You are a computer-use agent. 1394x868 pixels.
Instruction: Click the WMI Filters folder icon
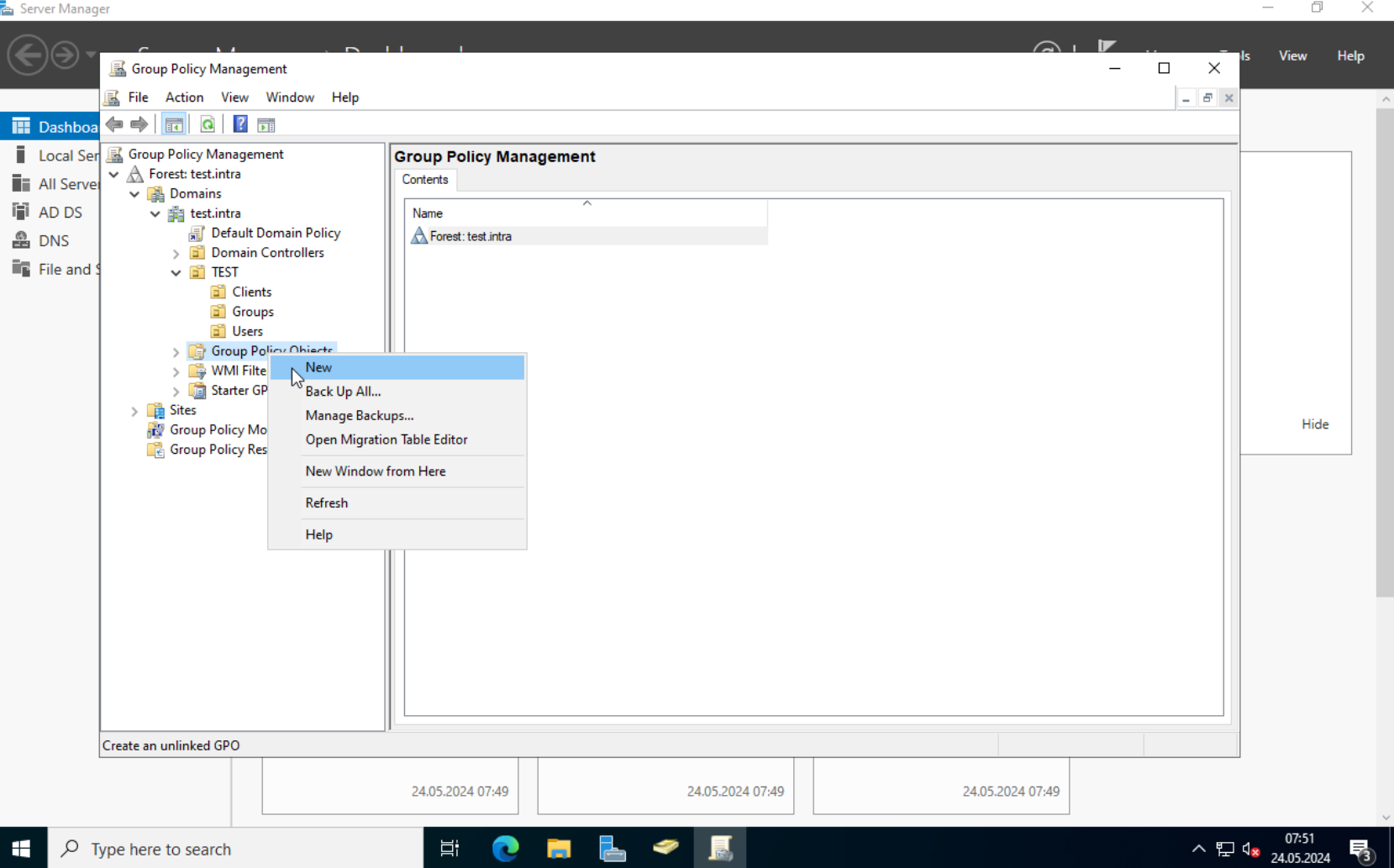click(x=197, y=371)
